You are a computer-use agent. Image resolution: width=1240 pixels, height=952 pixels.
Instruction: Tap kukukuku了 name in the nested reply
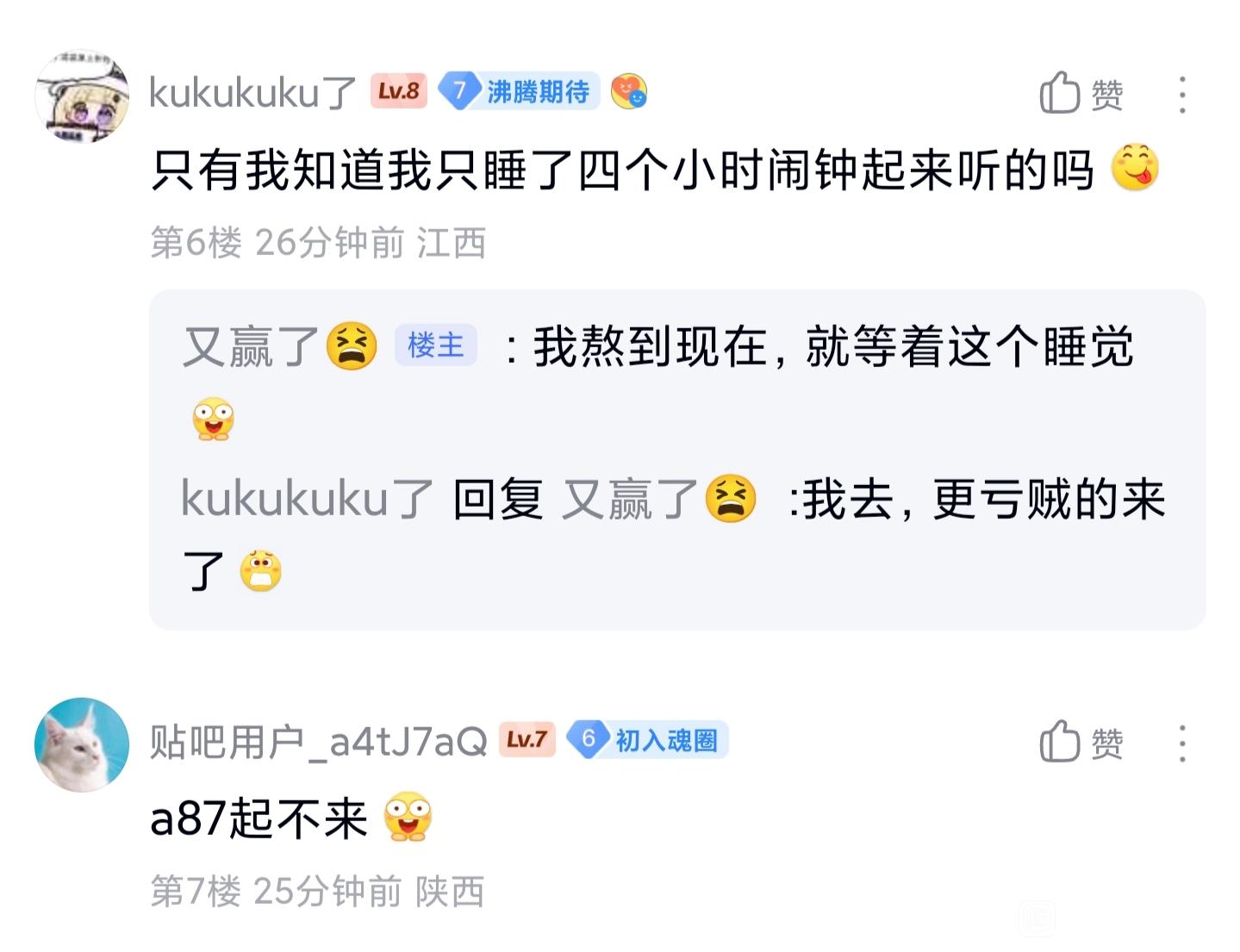coord(306,499)
